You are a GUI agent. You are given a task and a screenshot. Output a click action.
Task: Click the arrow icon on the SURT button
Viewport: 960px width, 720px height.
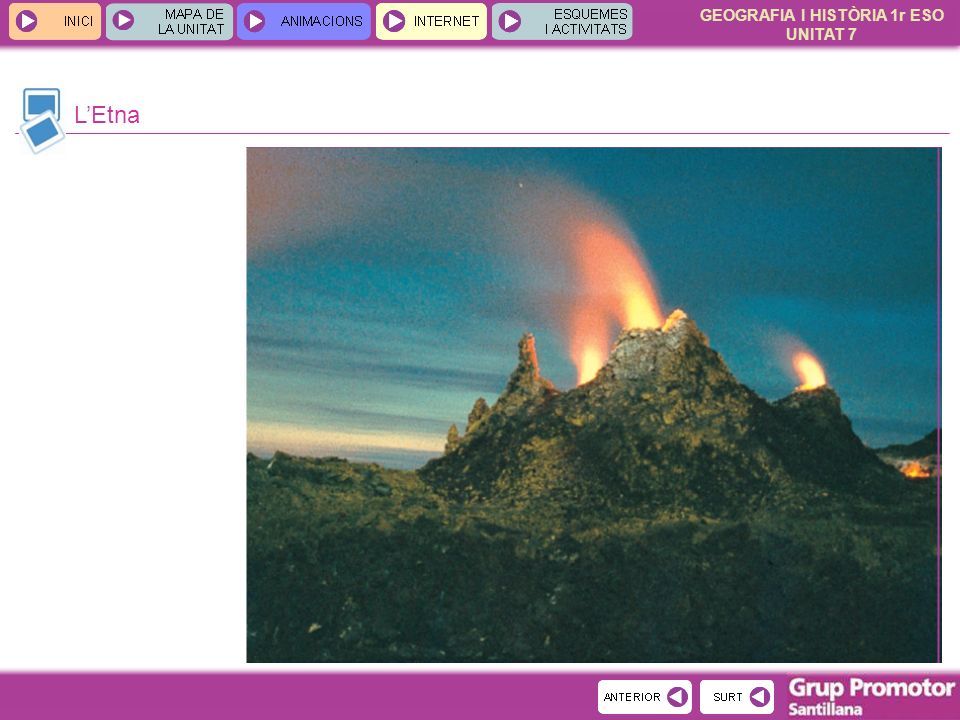click(x=759, y=697)
